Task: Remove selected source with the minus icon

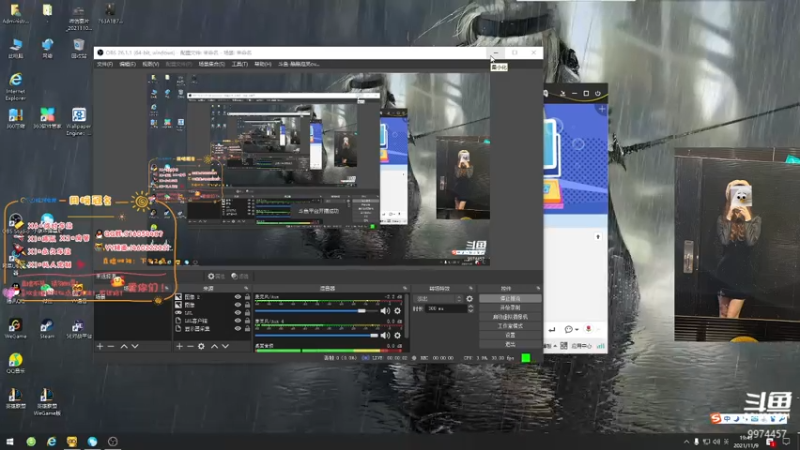Action: point(190,346)
